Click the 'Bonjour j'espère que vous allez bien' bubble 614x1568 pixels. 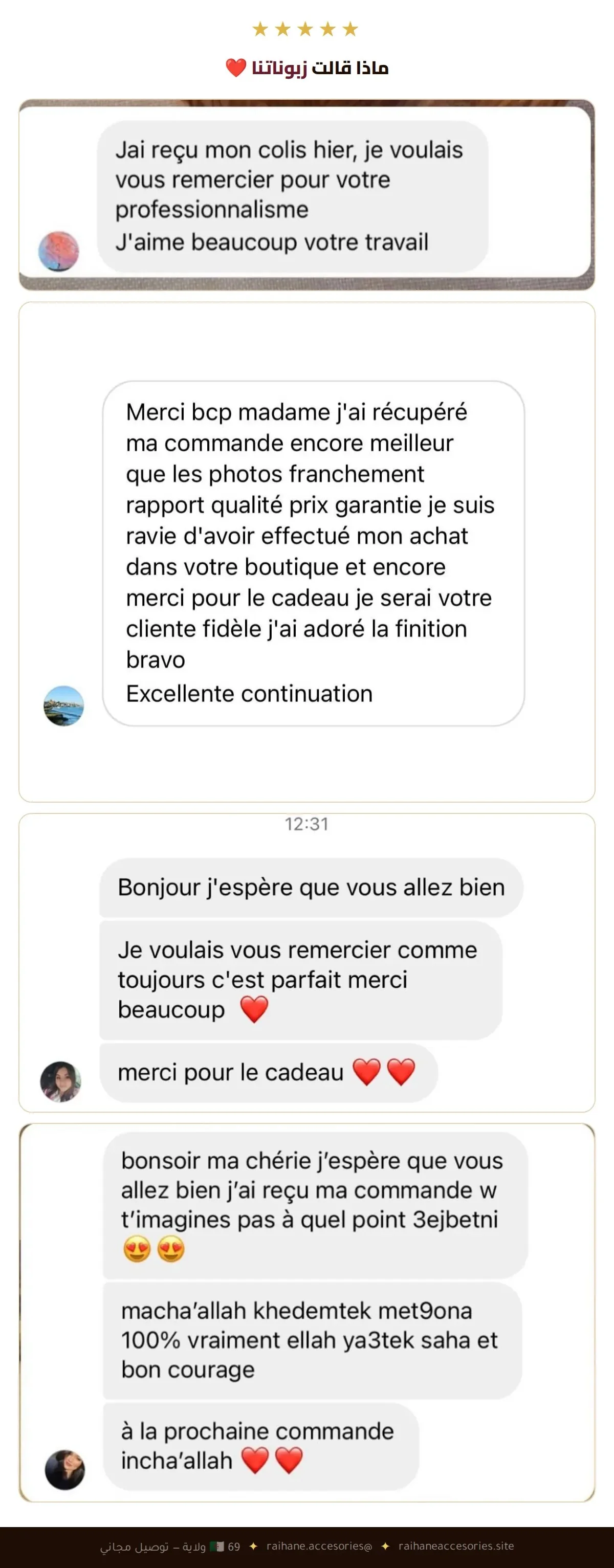pyautogui.click(x=311, y=888)
